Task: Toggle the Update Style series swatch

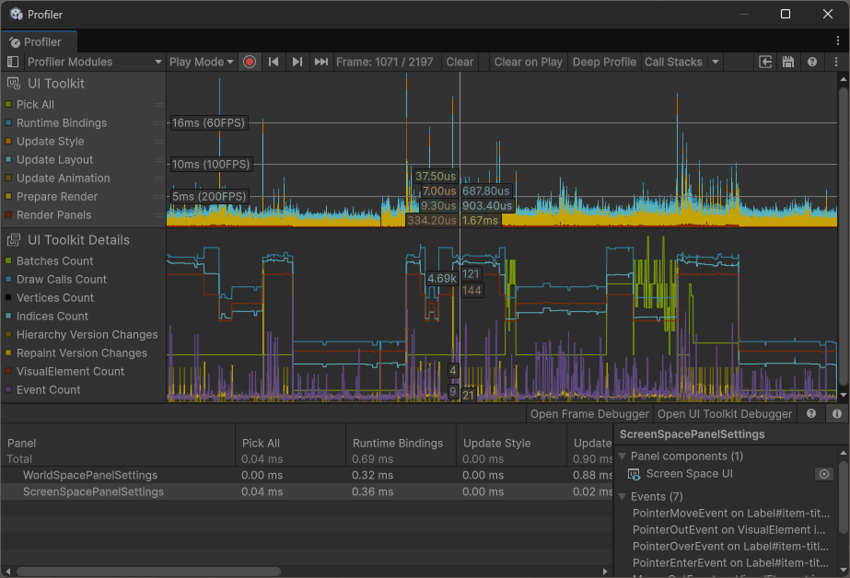Action: coord(8,141)
